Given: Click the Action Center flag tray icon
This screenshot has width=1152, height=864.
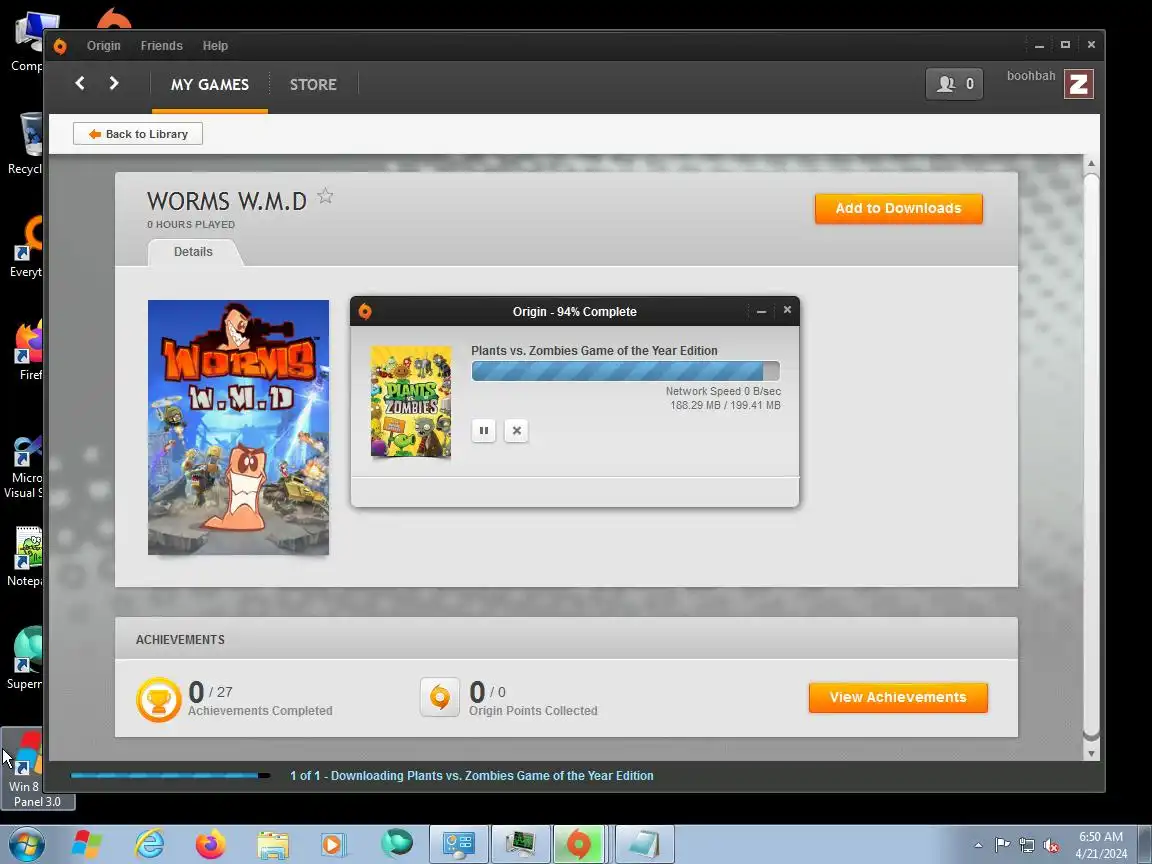Looking at the screenshot, I should pyautogui.click(x=1002, y=845).
